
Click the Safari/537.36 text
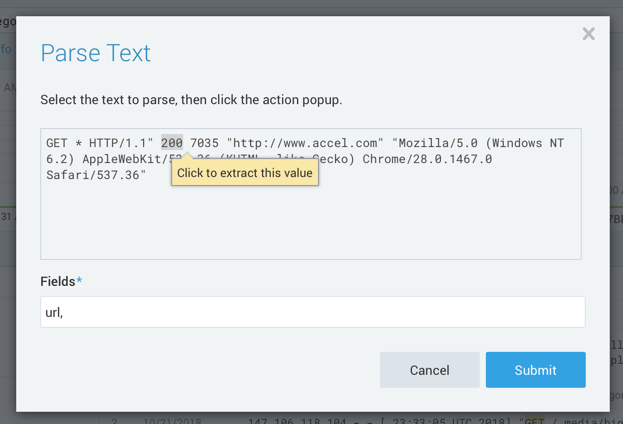(96, 175)
